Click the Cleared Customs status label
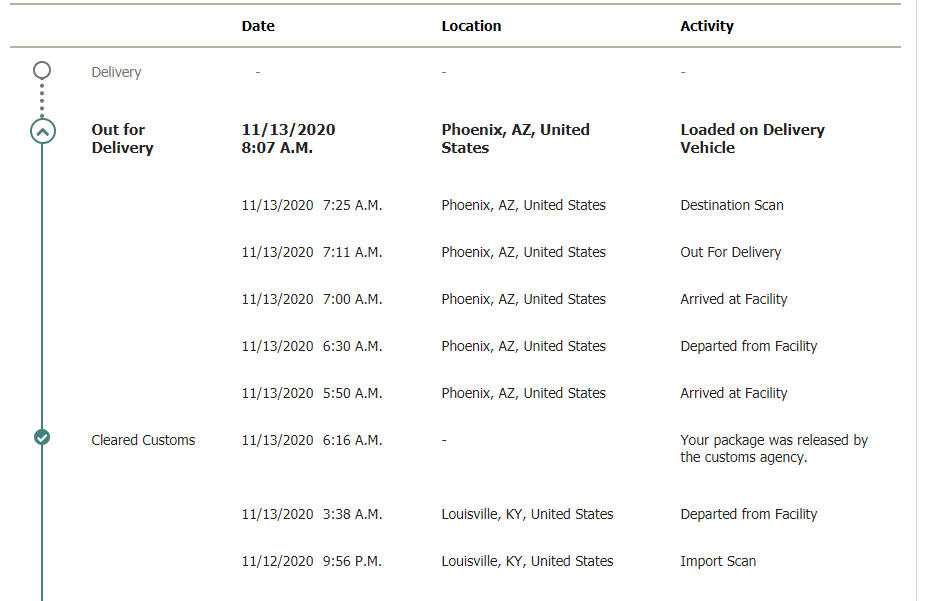Screen dimensions: 928x601 point(143,440)
